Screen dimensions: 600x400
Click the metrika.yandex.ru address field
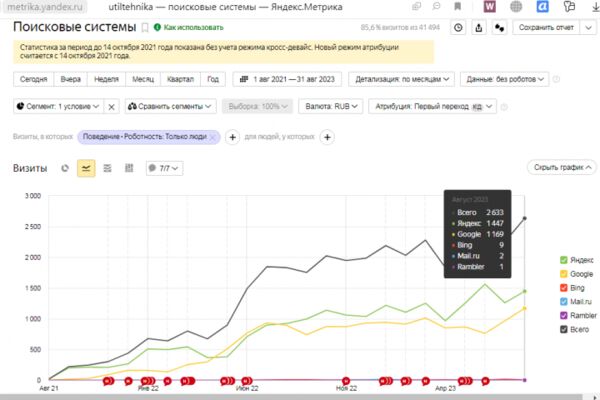point(45,7)
